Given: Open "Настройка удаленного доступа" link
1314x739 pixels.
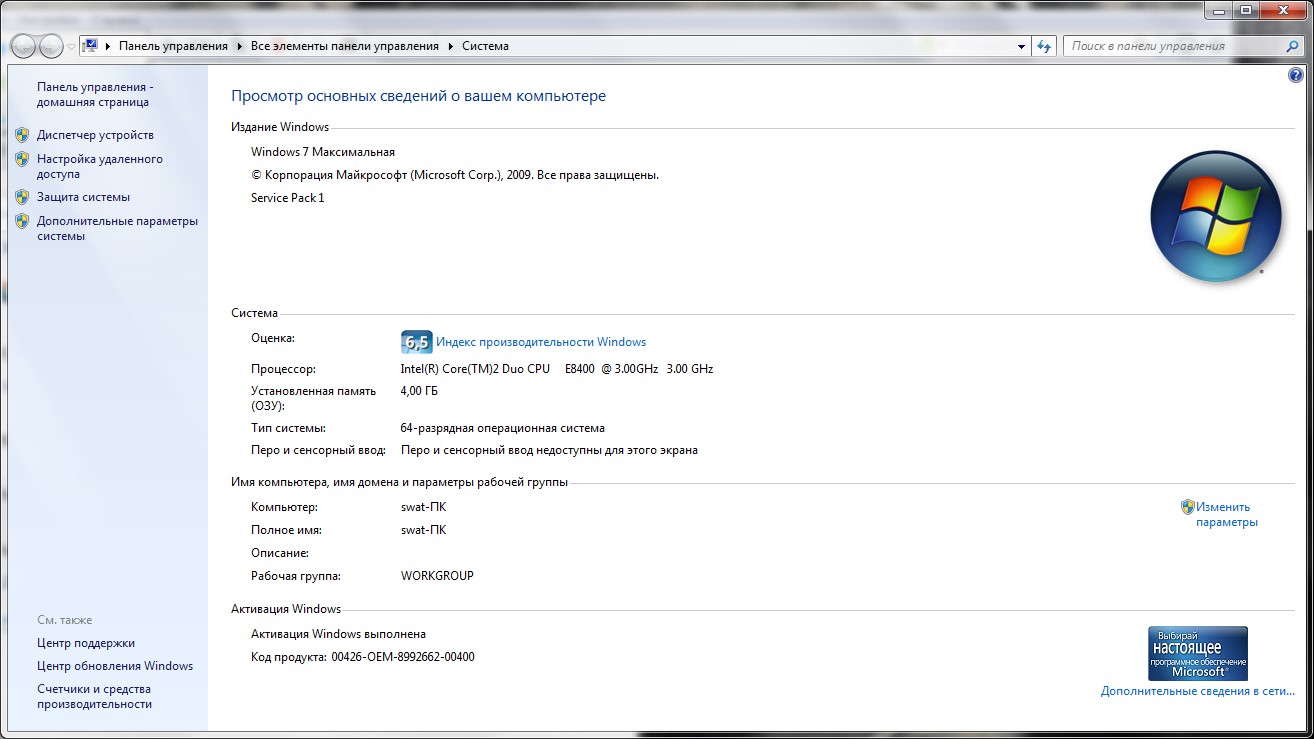Looking at the screenshot, I should coord(100,166).
